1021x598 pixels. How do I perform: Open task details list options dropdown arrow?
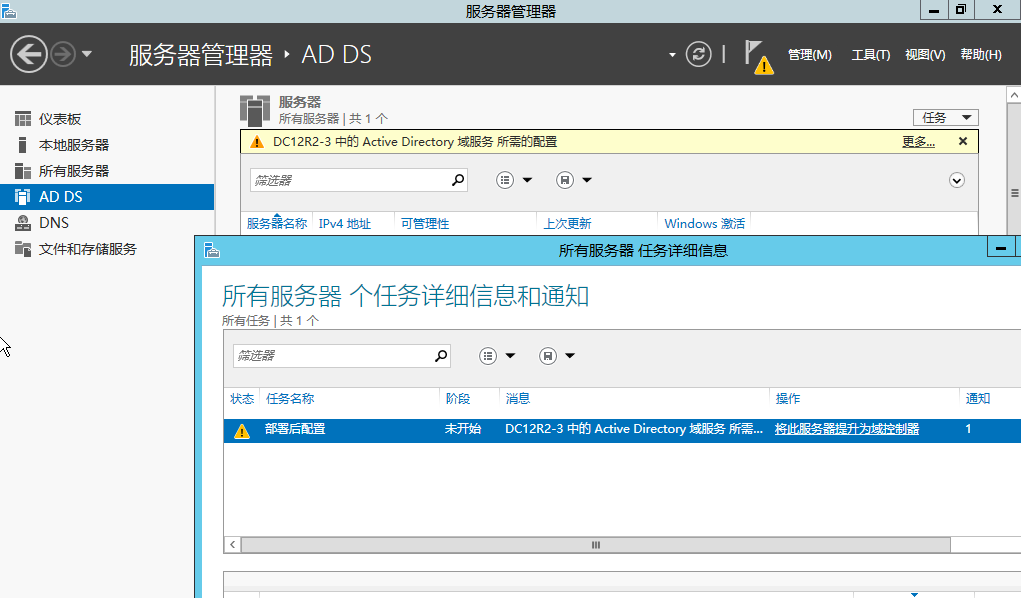pos(510,356)
